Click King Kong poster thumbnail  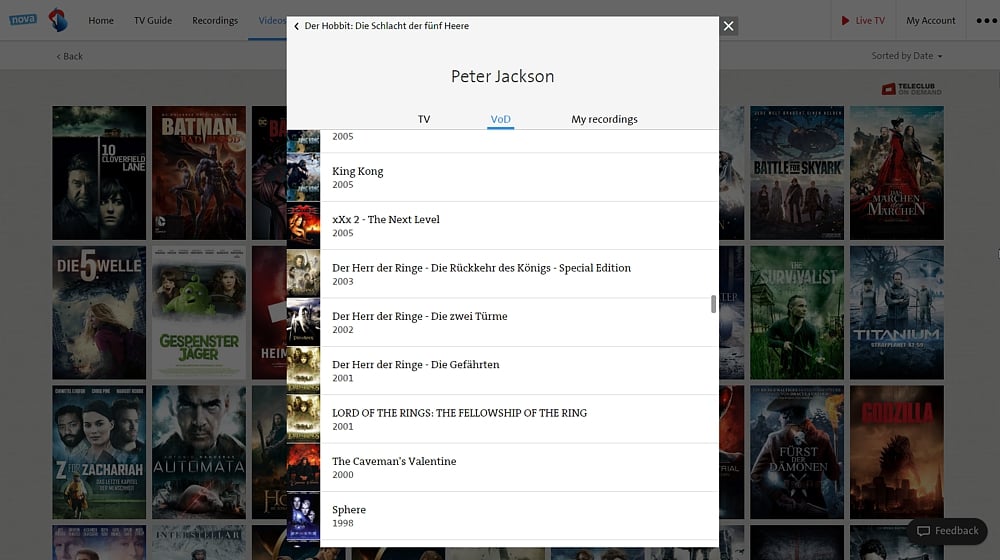point(304,177)
